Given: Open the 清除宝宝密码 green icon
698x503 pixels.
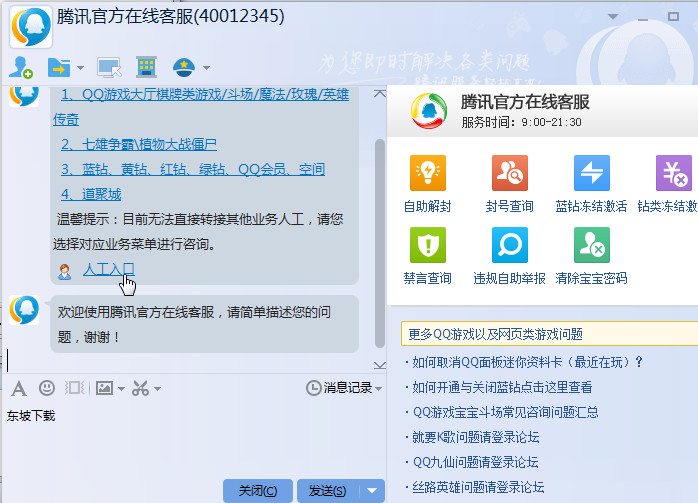Looking at the screenshot, I should coord(592,245).
